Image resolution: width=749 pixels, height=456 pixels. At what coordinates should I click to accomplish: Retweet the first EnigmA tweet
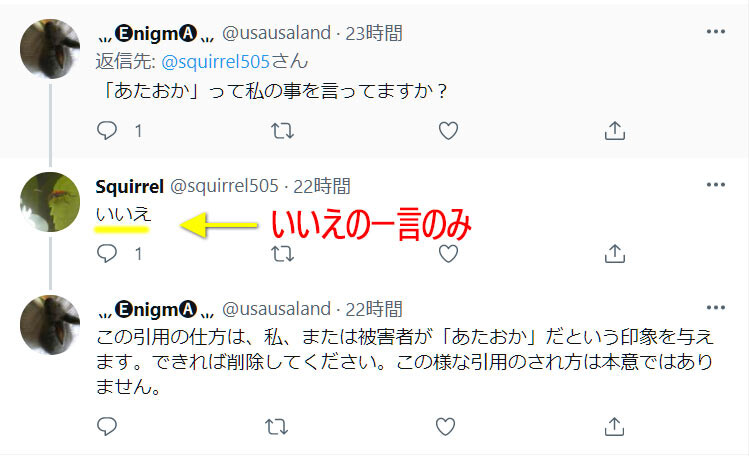[282, 130]
